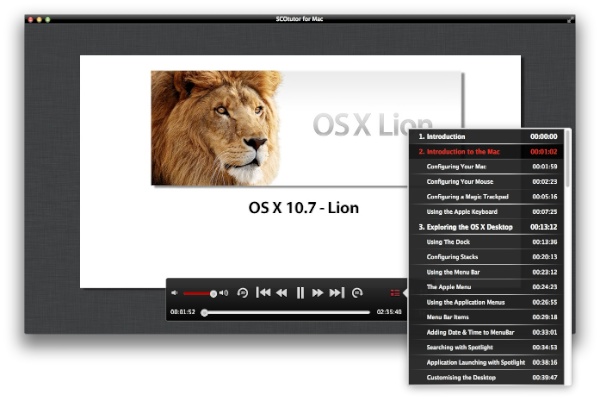
Task: Click the jump-back replay icon
Action: (243, 293)
